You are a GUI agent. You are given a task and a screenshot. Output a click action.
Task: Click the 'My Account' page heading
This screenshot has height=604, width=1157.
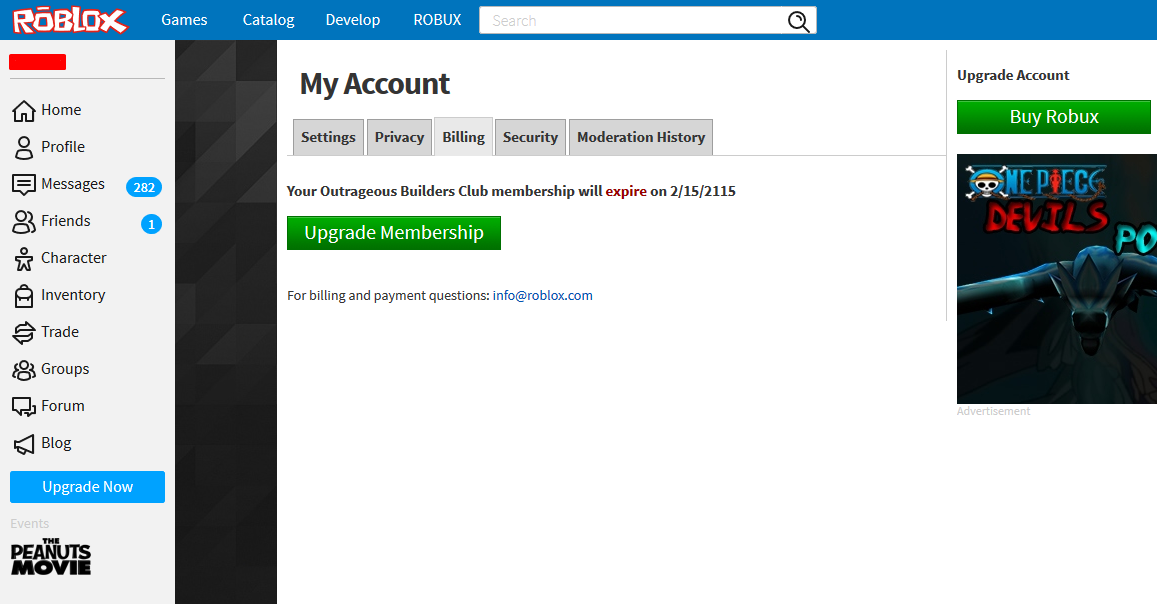pyautogui.click(x=374, y=84)
